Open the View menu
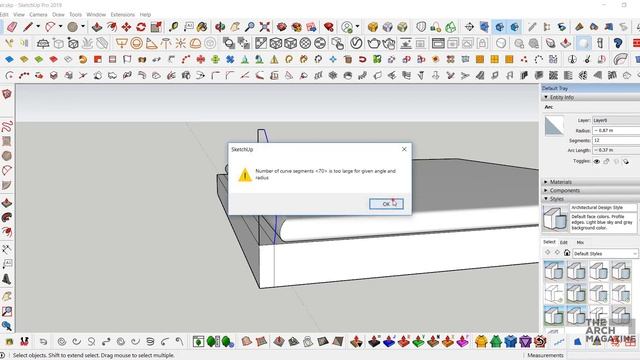This screenshot has height=360, width=640. tap(19, 14)
